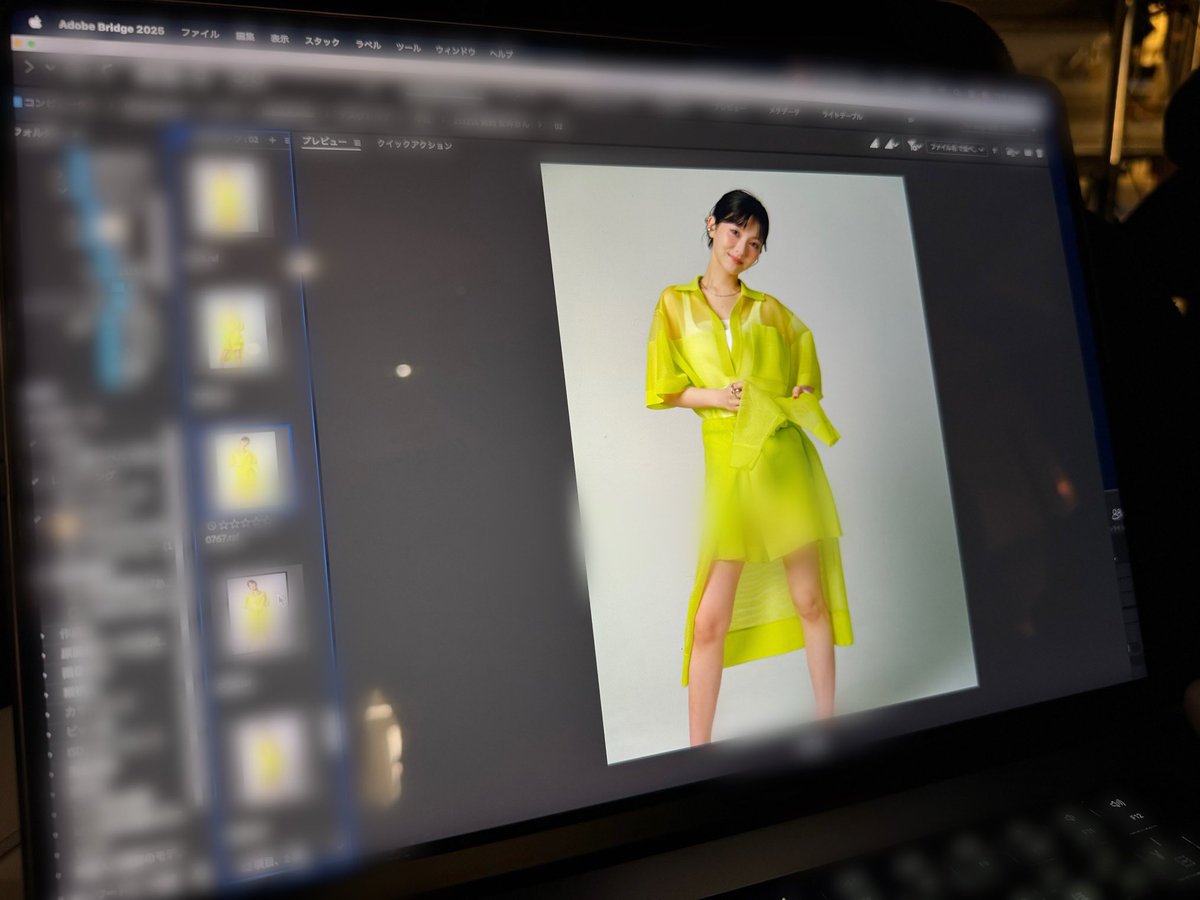Open the ウィンドウ menu

455,51
